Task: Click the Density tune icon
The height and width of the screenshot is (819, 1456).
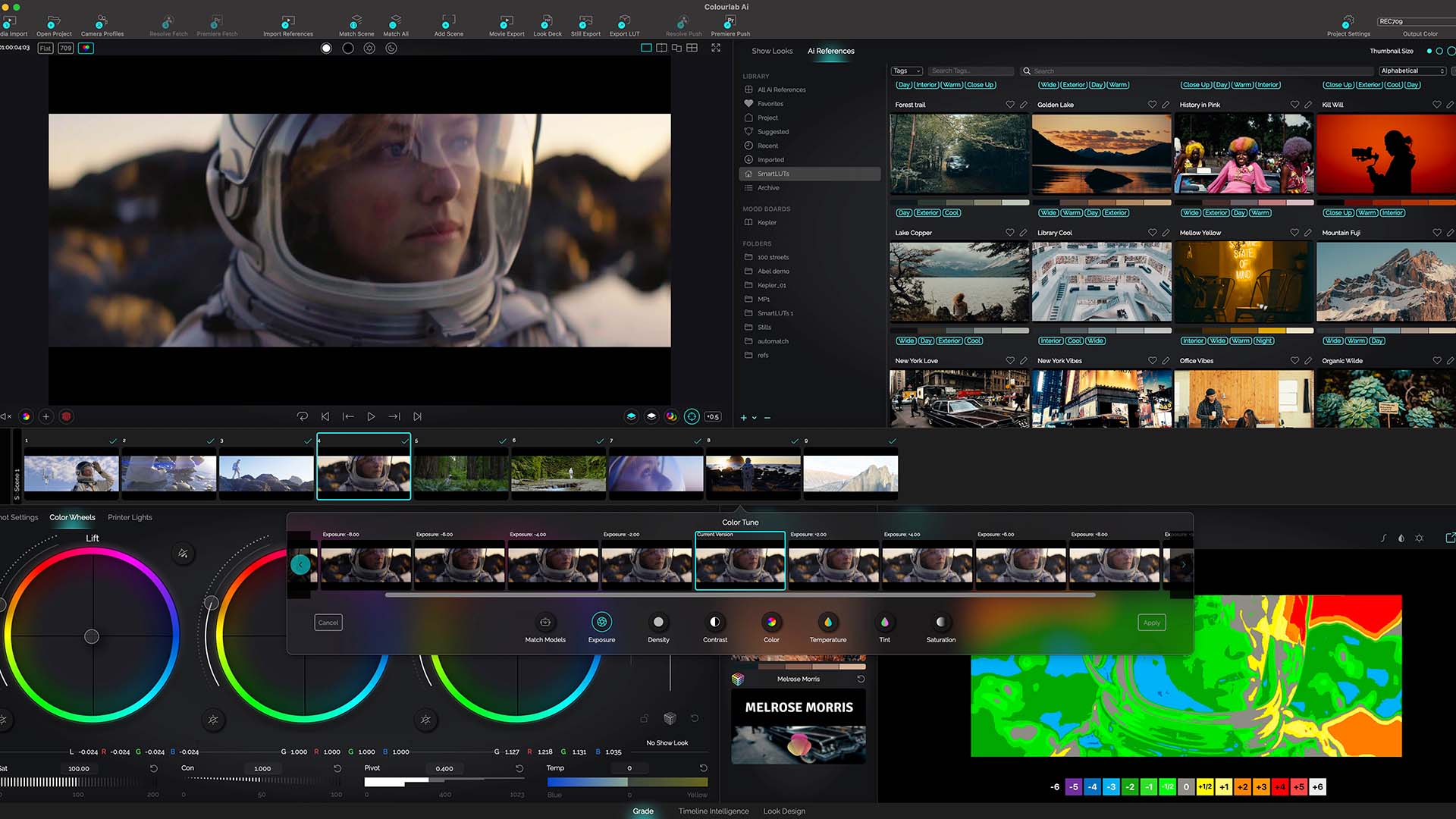Action: click(658, 623)
